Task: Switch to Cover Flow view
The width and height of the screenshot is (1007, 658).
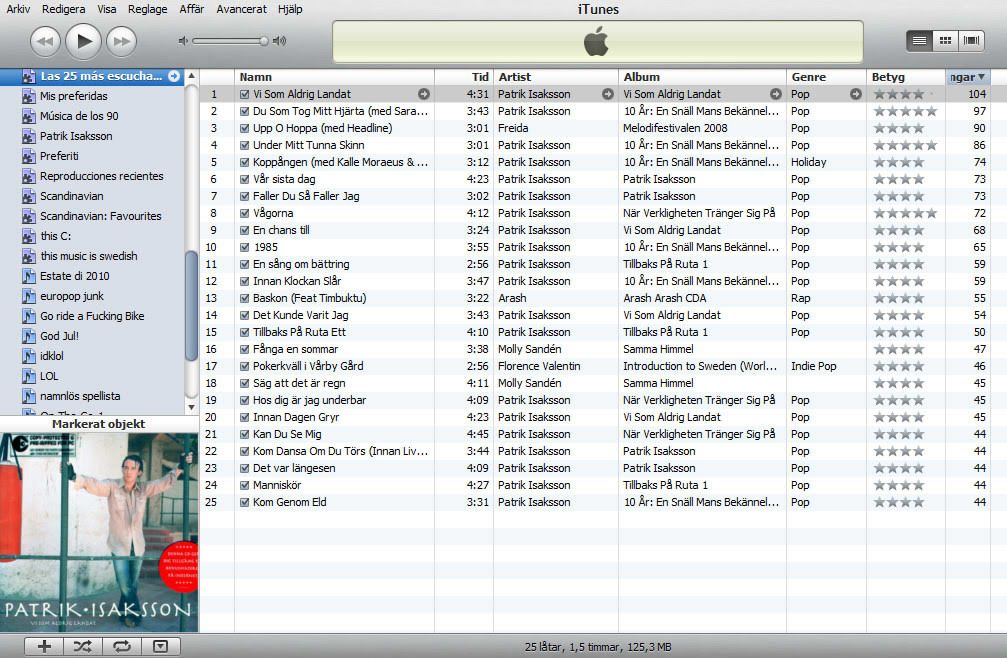Action: [972, 41]
